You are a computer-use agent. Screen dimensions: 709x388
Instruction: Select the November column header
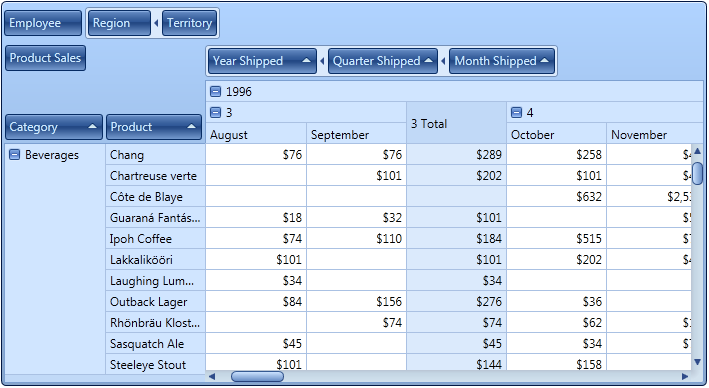[x=655, y=133]
